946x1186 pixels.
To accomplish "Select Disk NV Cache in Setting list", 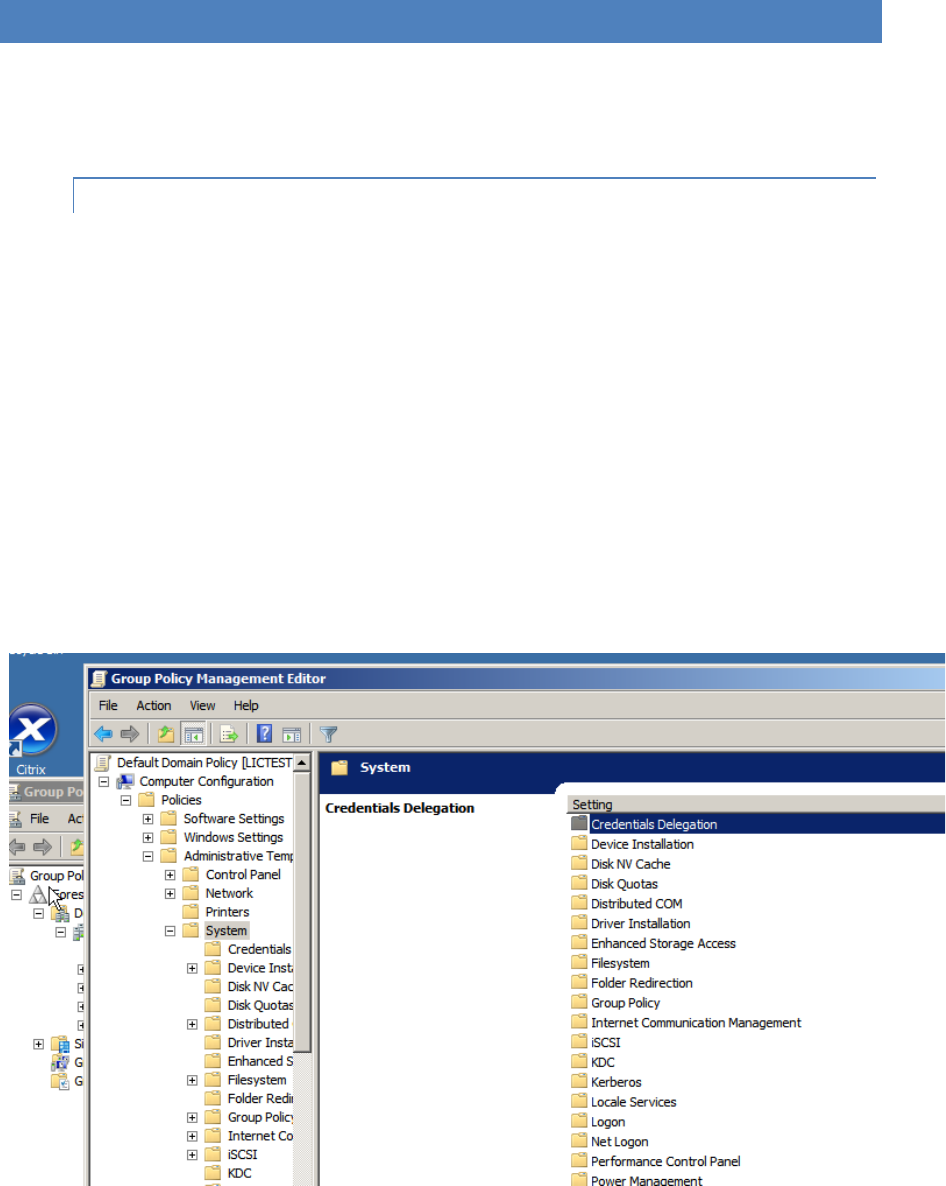I will coord(631,864).
